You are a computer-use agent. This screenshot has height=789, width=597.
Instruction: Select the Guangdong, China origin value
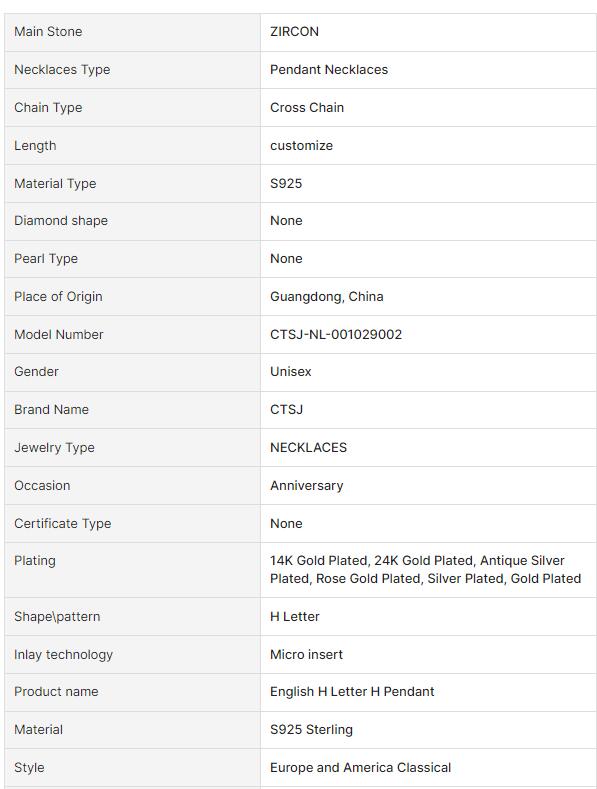coord(327,297)
